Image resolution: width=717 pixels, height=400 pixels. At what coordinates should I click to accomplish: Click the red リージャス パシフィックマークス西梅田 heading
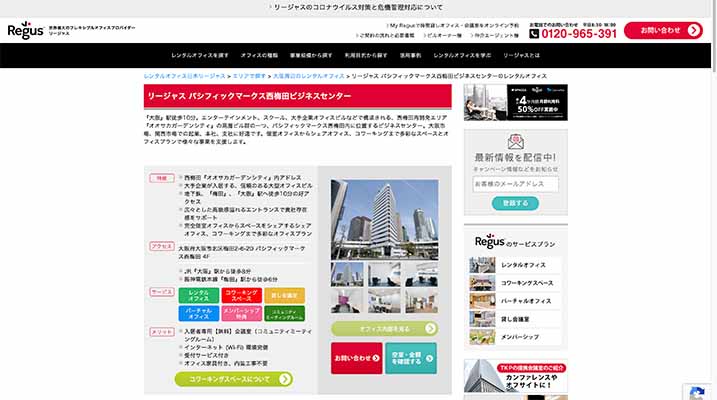pos(297,96)
